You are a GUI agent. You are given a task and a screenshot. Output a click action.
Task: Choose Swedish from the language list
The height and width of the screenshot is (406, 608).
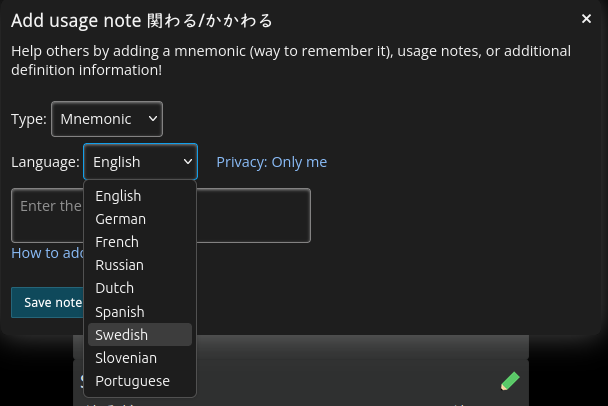pos(140,335)
